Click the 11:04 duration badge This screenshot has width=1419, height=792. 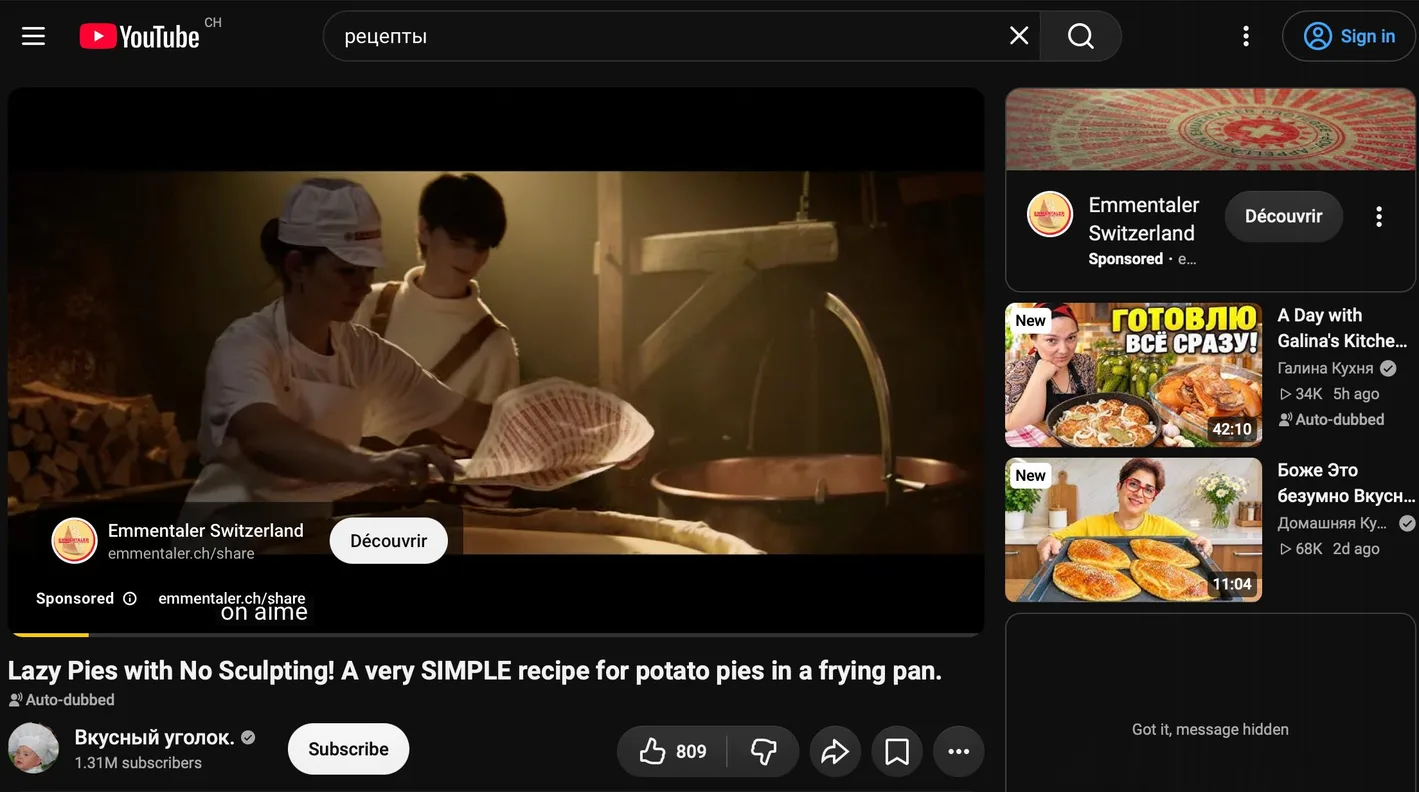(1232, 584)
